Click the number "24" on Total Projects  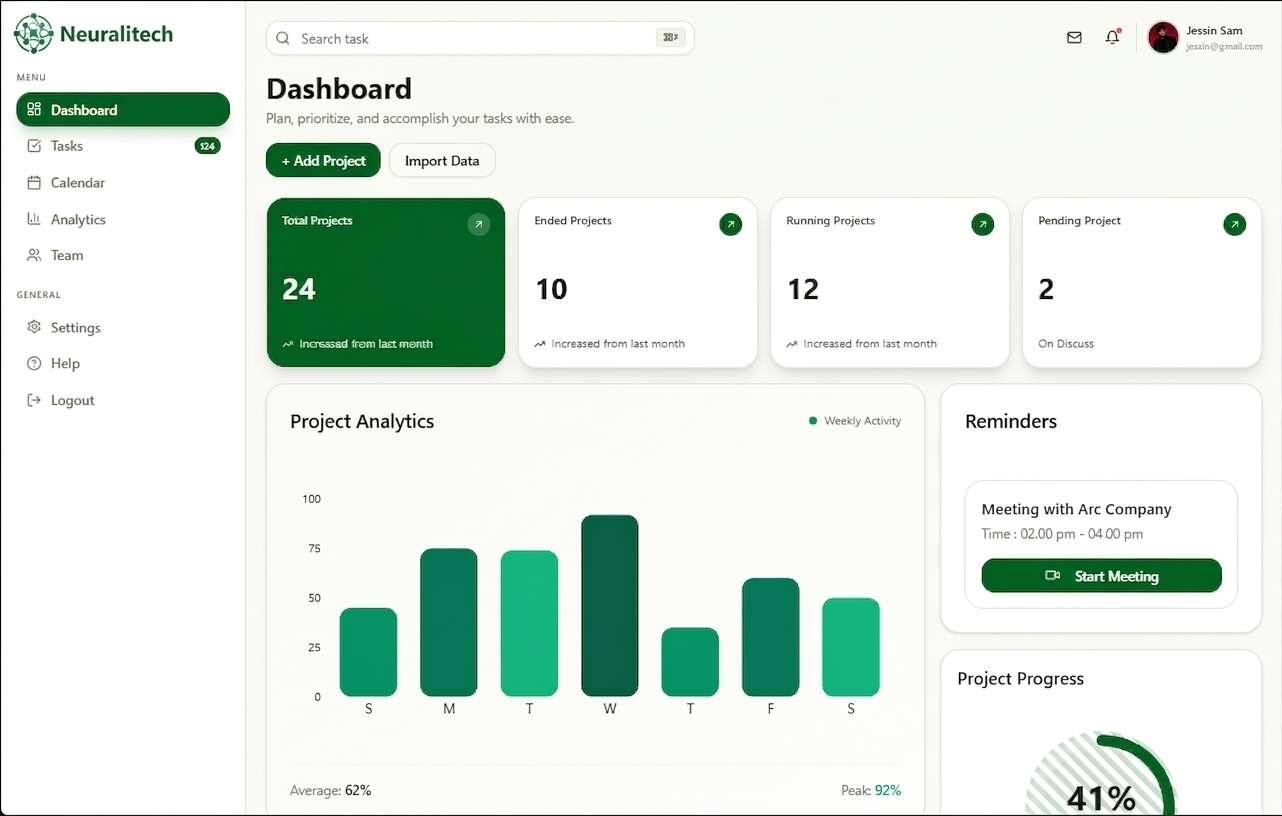point(299,290)
